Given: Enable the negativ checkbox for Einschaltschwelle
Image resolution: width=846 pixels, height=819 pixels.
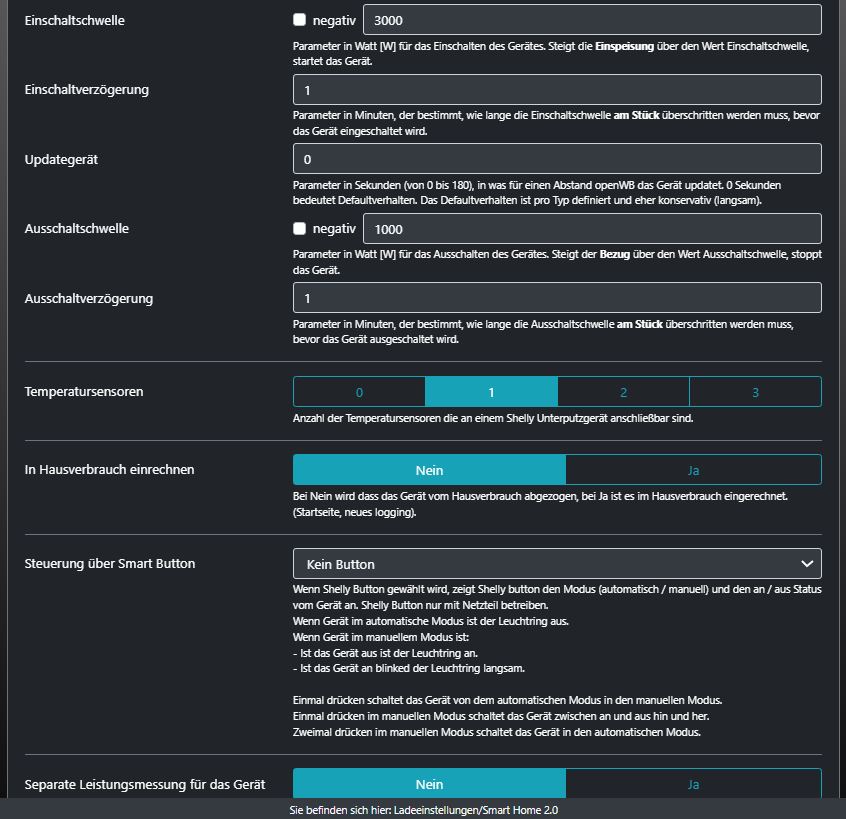Looking at the screenshot, I should tap(300, 20).
